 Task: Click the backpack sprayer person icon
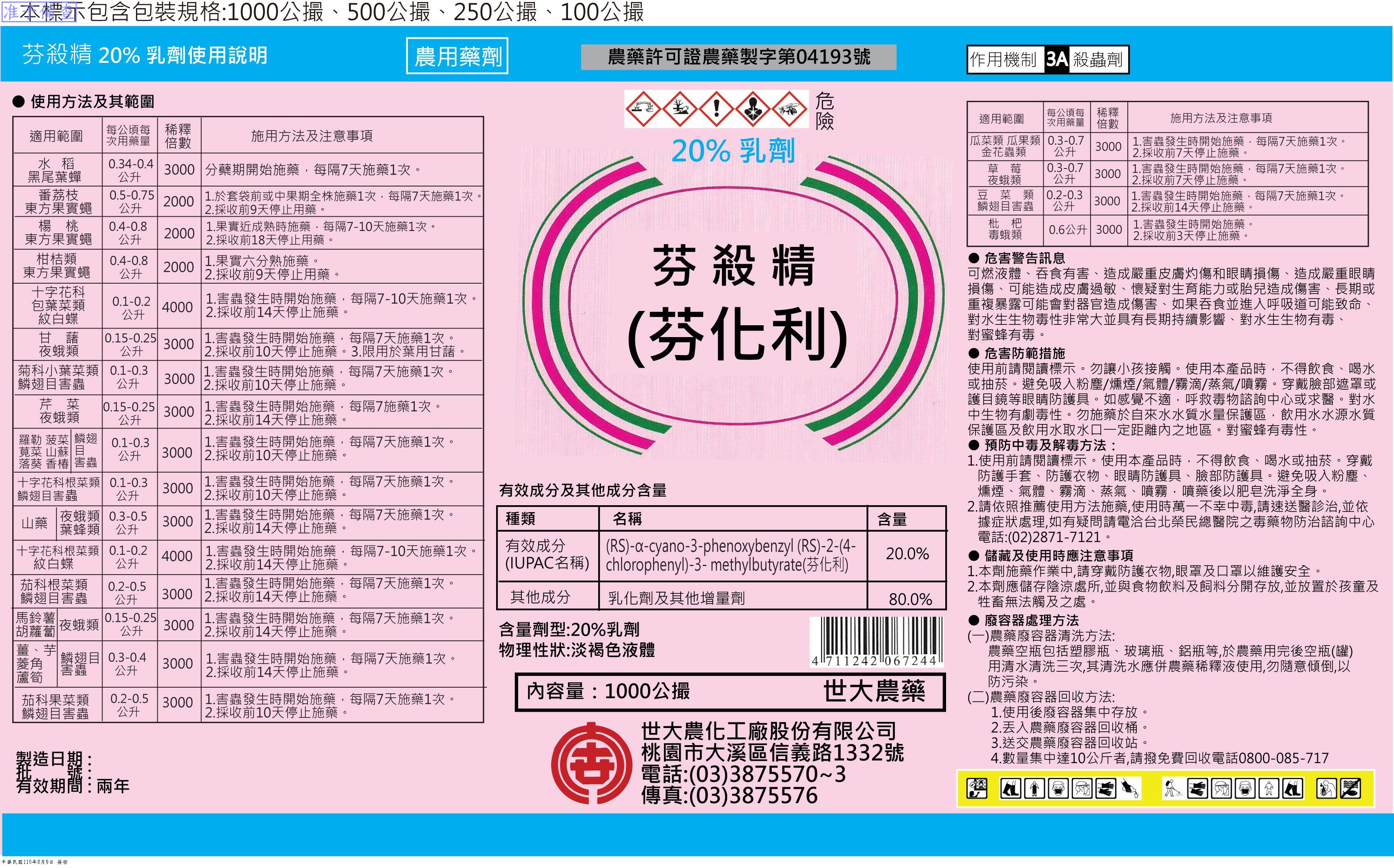point(1174,788)
